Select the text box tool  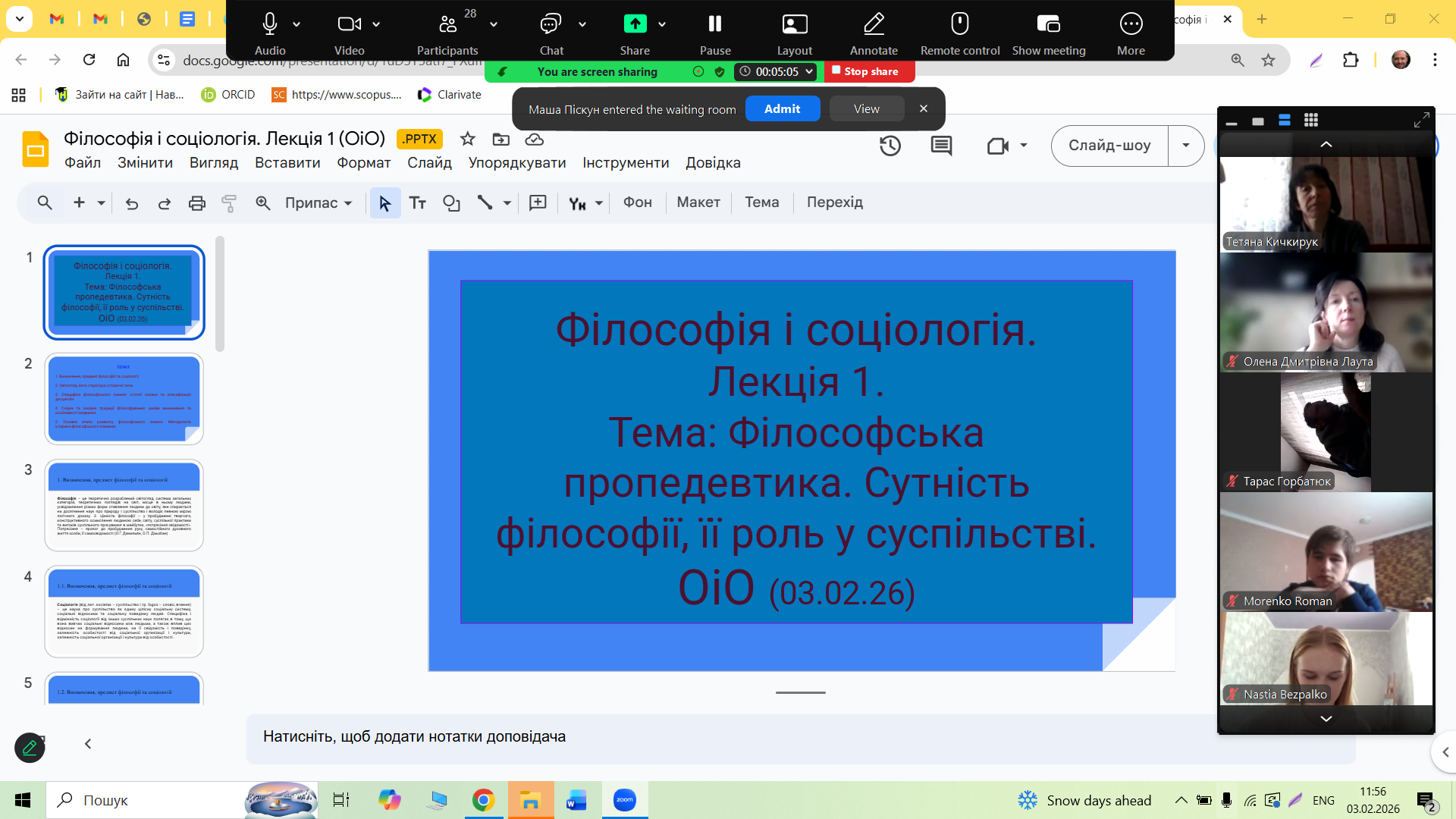click(418, 203)
